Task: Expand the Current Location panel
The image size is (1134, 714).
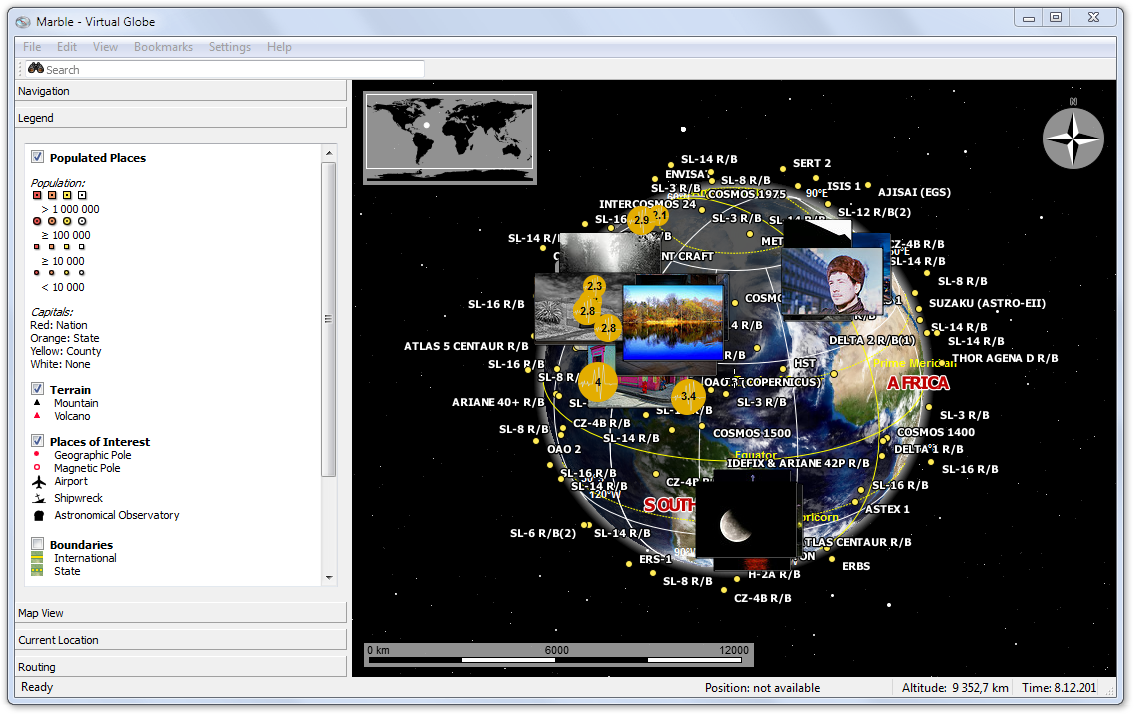Action: 181,640
